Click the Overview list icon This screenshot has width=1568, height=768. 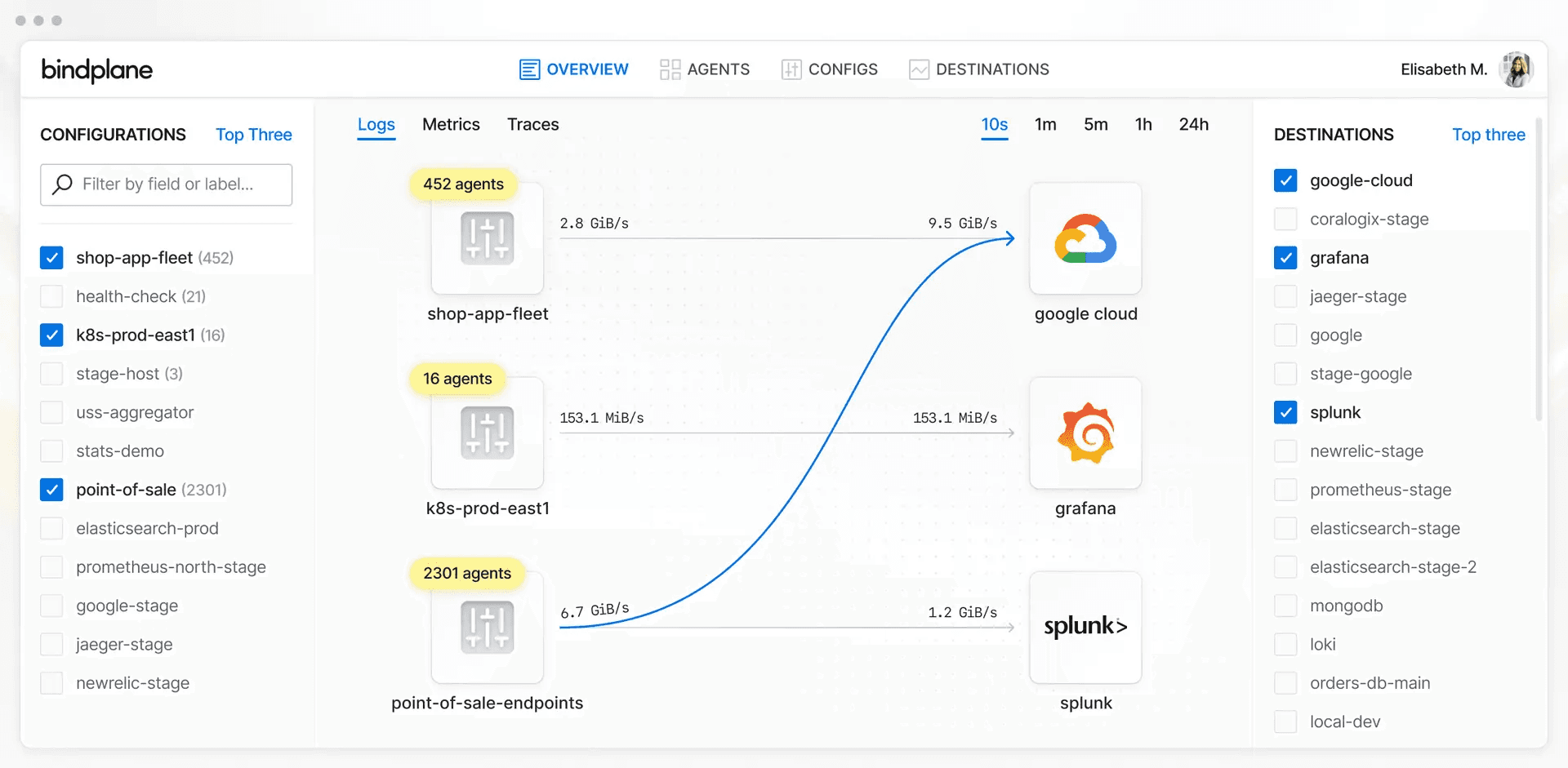click(x=529, y=69)
